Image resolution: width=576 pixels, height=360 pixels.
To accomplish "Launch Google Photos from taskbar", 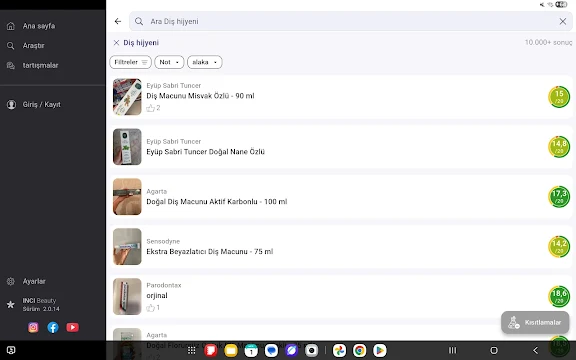I will point(339,350).
